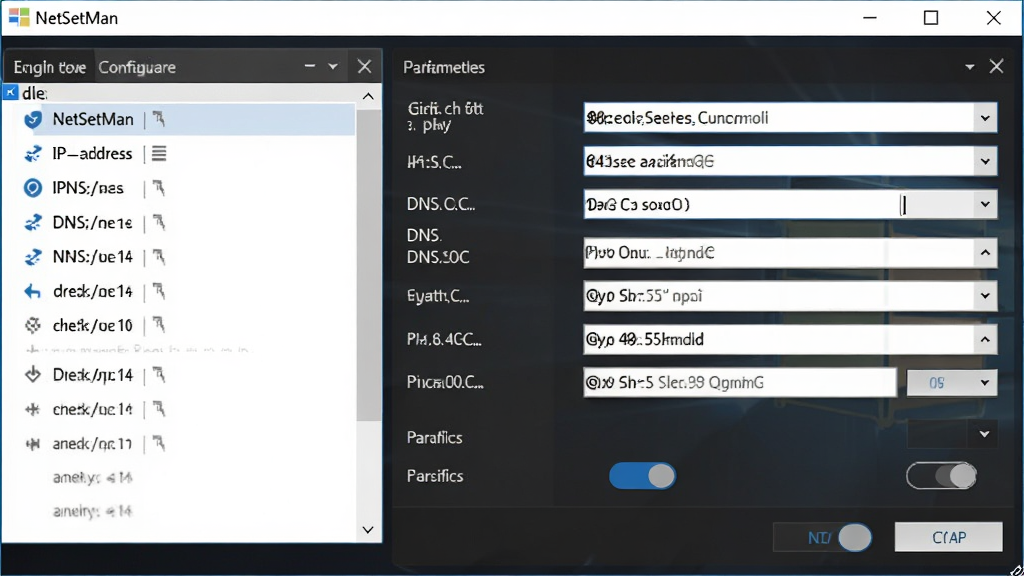The height and width of the screenshot is (576, 1024).
Task: Click the pin icon in cherk/oe10 row
Action: 159,325
